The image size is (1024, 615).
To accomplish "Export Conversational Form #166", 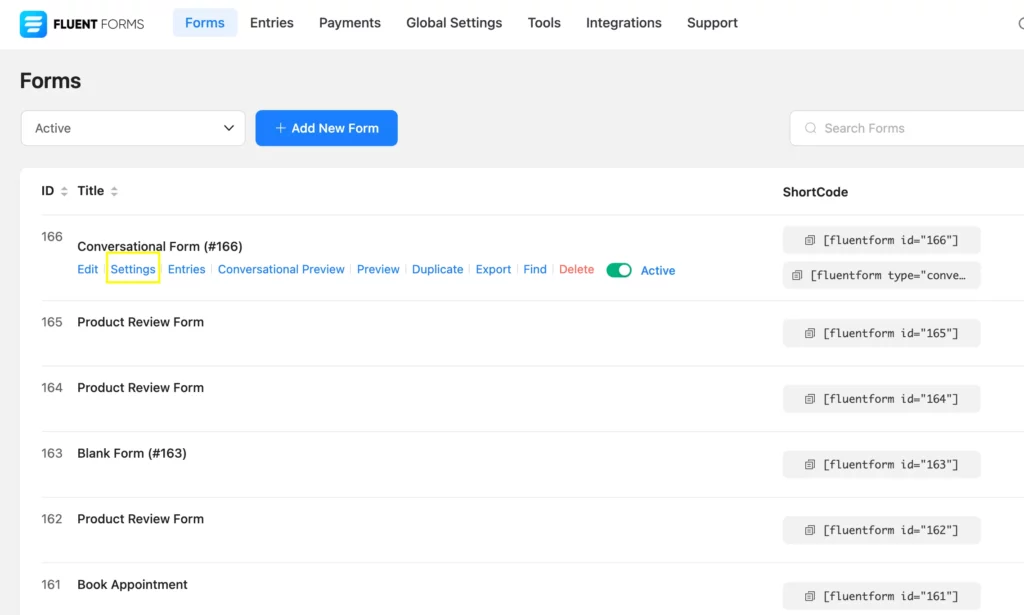I will (x=493, y=270).
